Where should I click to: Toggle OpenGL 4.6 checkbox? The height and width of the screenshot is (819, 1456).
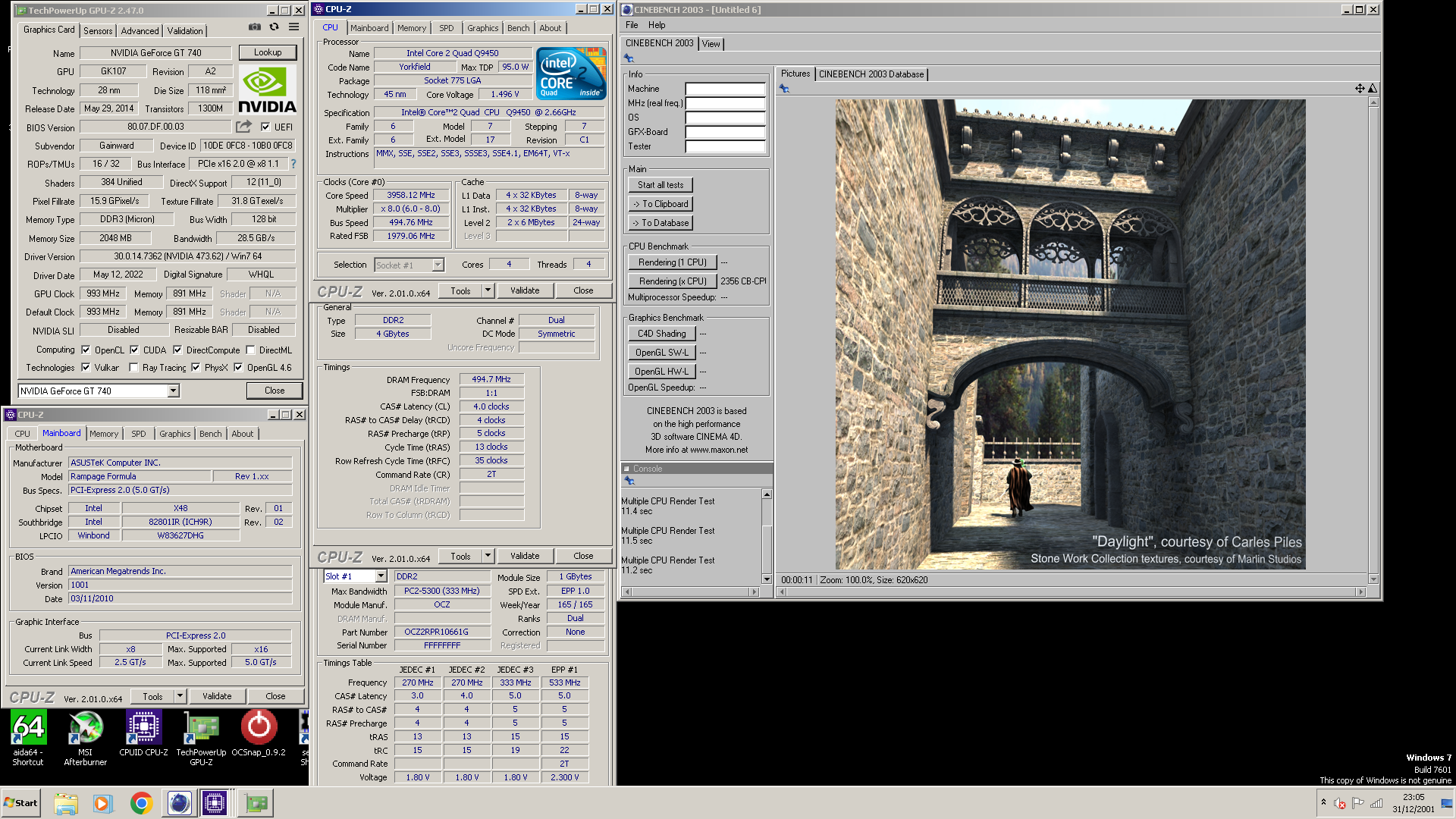coord(238,368)
